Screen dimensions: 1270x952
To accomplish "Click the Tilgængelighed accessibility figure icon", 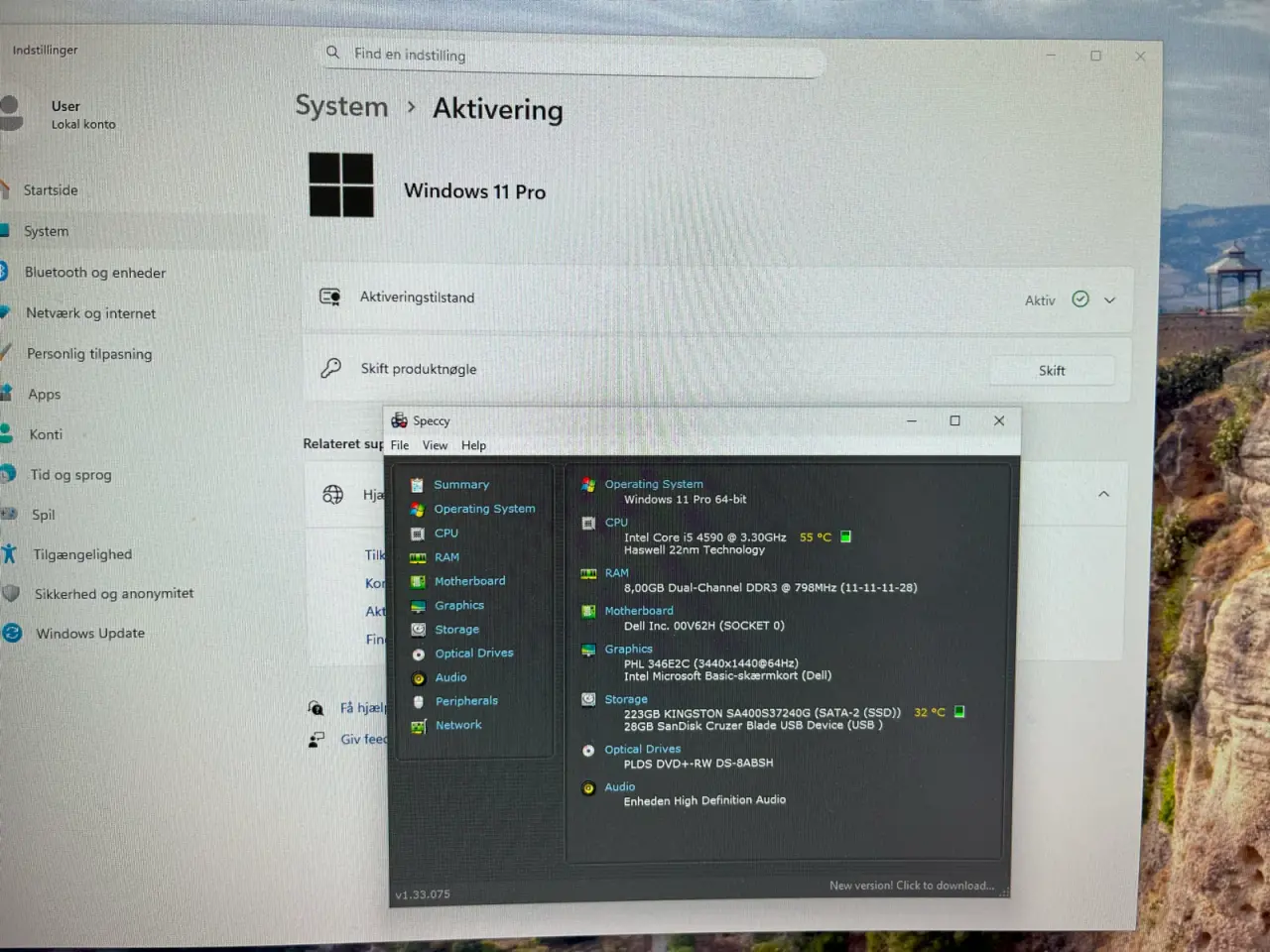I will pos(9,553).
